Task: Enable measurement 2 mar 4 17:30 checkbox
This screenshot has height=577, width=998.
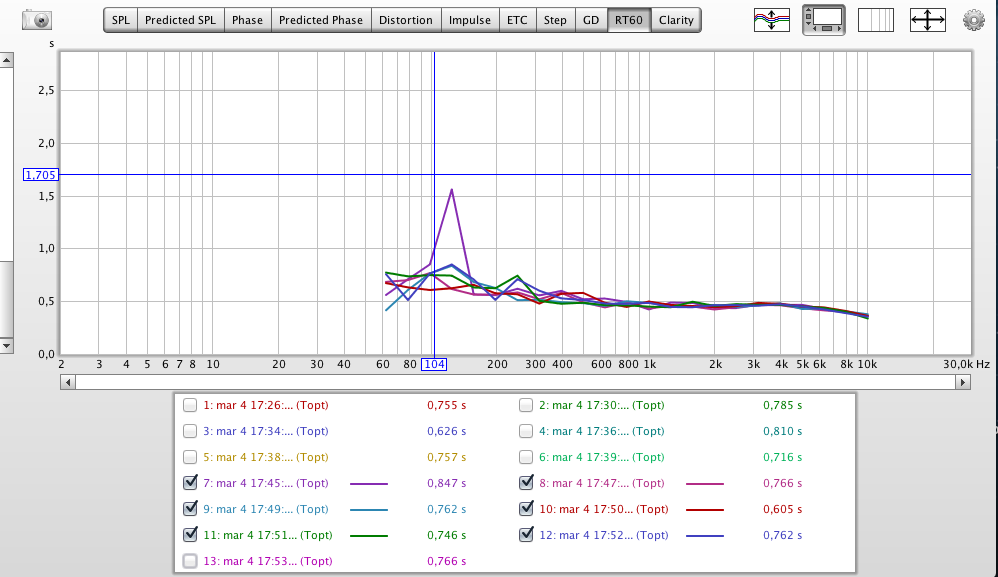Action: pos(526,405)
